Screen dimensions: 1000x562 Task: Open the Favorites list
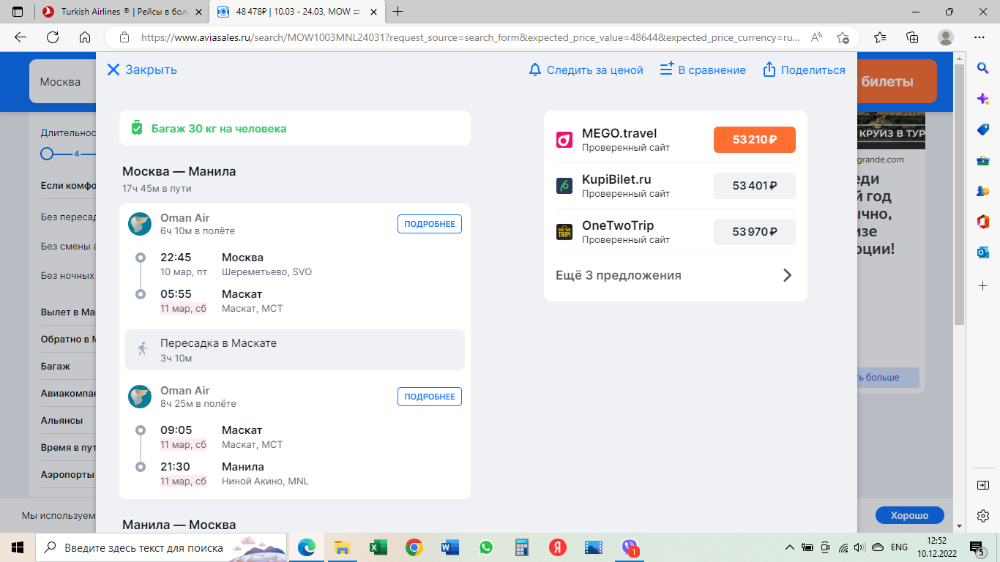pyautogui.click(x=880, y=38)
